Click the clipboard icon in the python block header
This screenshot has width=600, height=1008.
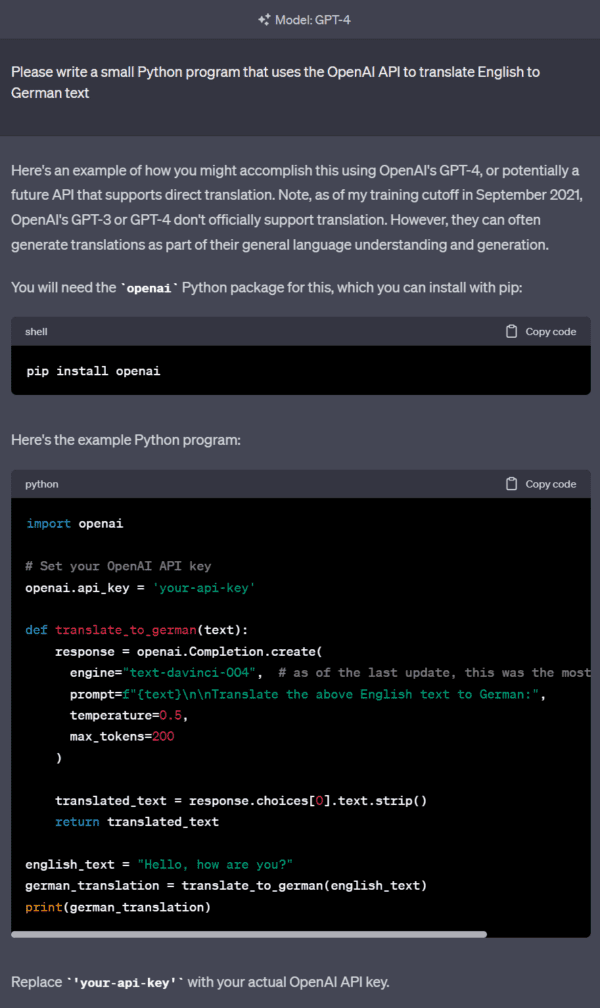(x=511, y=484)
